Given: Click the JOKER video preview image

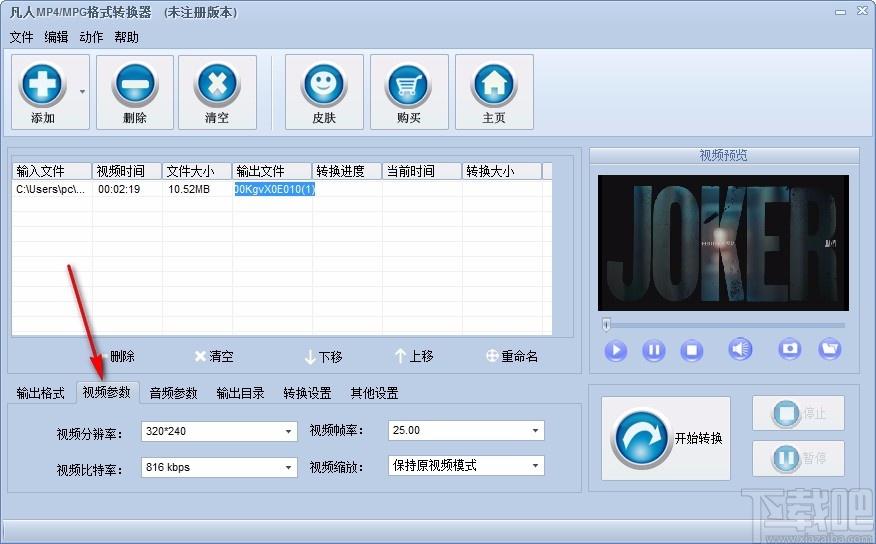Looking at the screenshot, I should pyautogui.click(x=723, y=243).
